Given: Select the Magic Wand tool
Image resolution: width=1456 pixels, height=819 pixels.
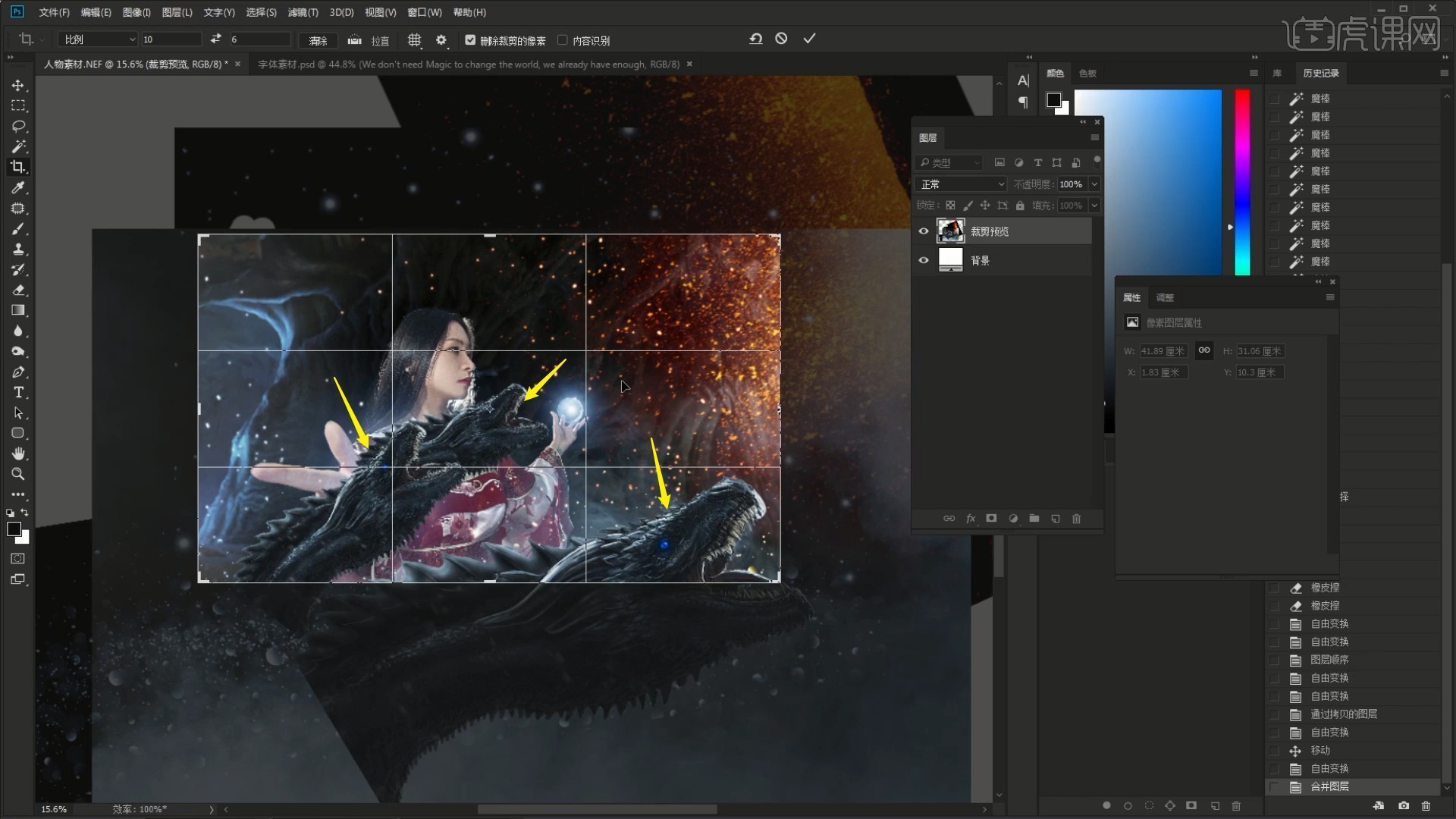Looking at the screenshot, I should pyautogui.click(x=18, y=146).
